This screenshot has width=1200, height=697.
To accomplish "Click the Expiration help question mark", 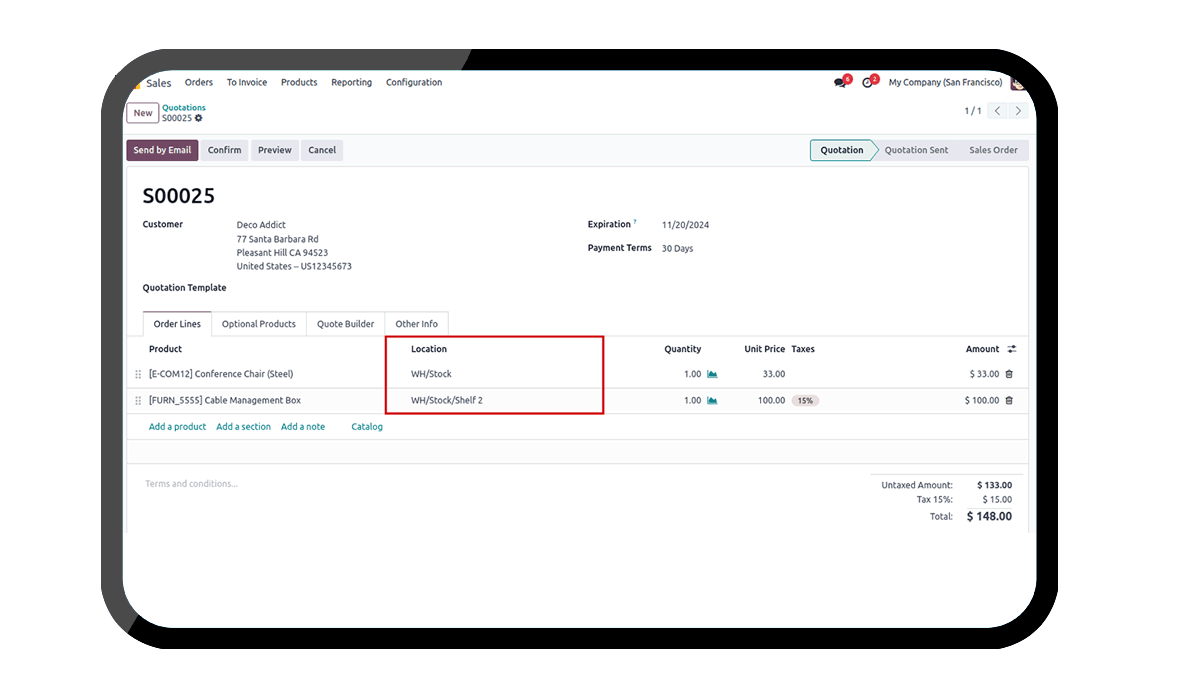I will click(x=635, y=222).
